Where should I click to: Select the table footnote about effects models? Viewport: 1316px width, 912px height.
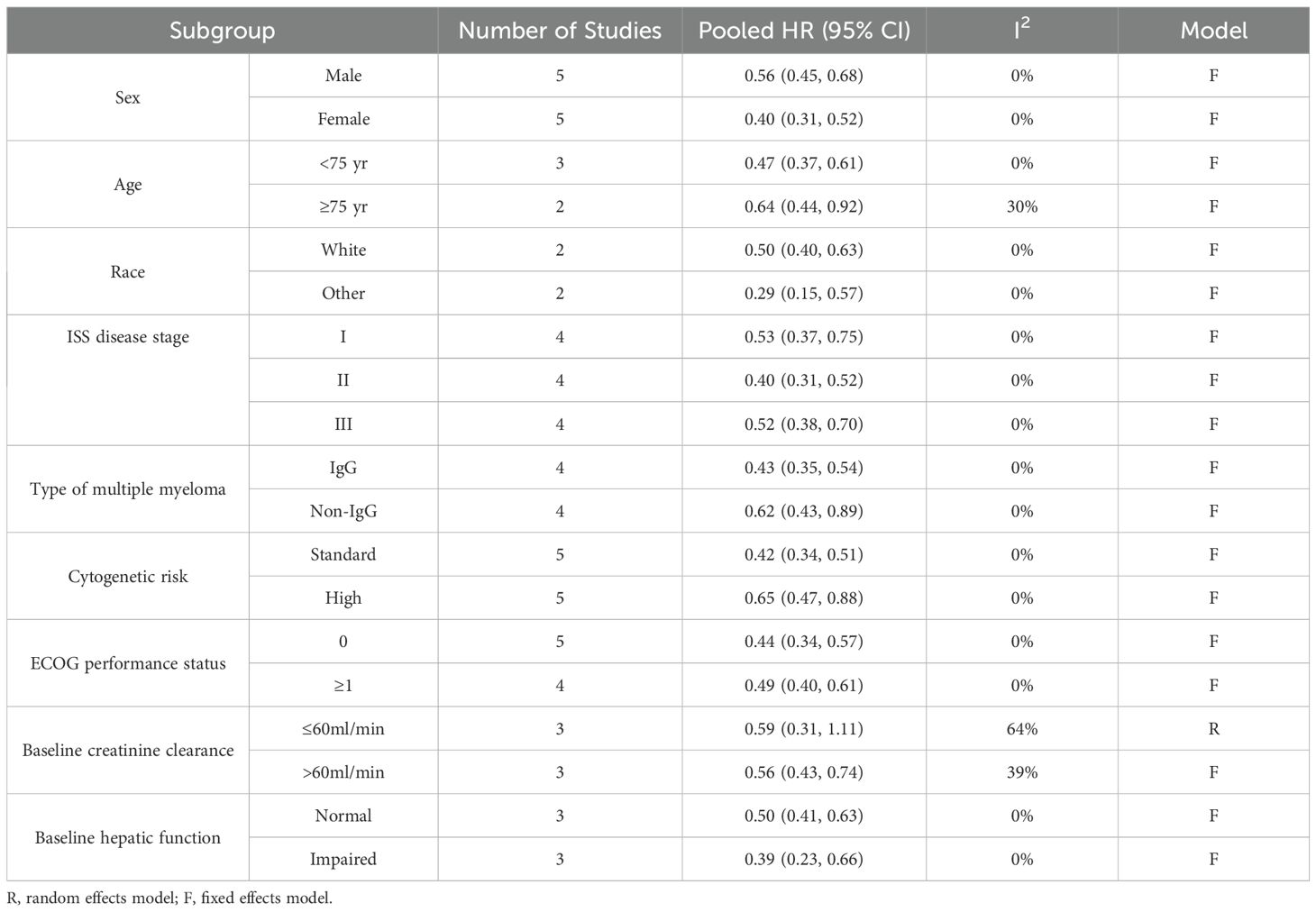[x=169, y=898]
